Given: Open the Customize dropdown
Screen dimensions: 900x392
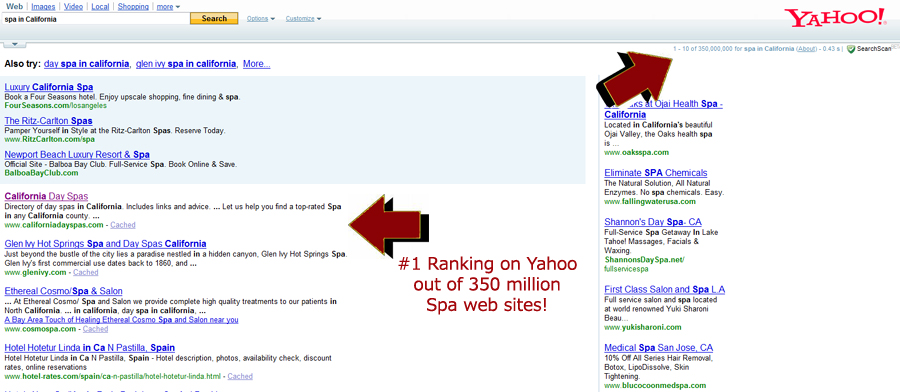Looking at the screenshot, I should pyautogui.click(x=303, y=18).
